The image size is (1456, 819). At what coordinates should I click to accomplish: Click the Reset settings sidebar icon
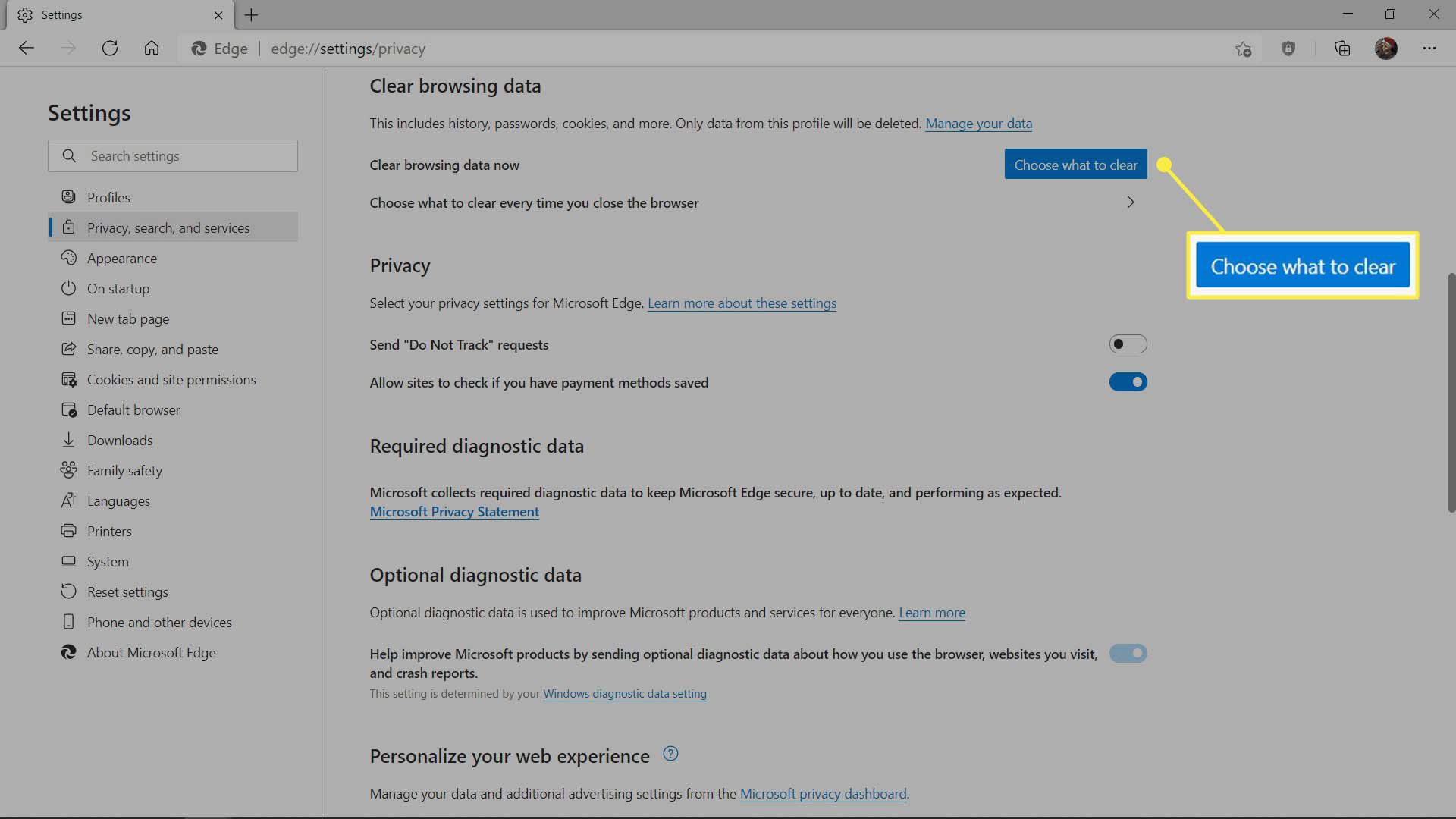68,591
